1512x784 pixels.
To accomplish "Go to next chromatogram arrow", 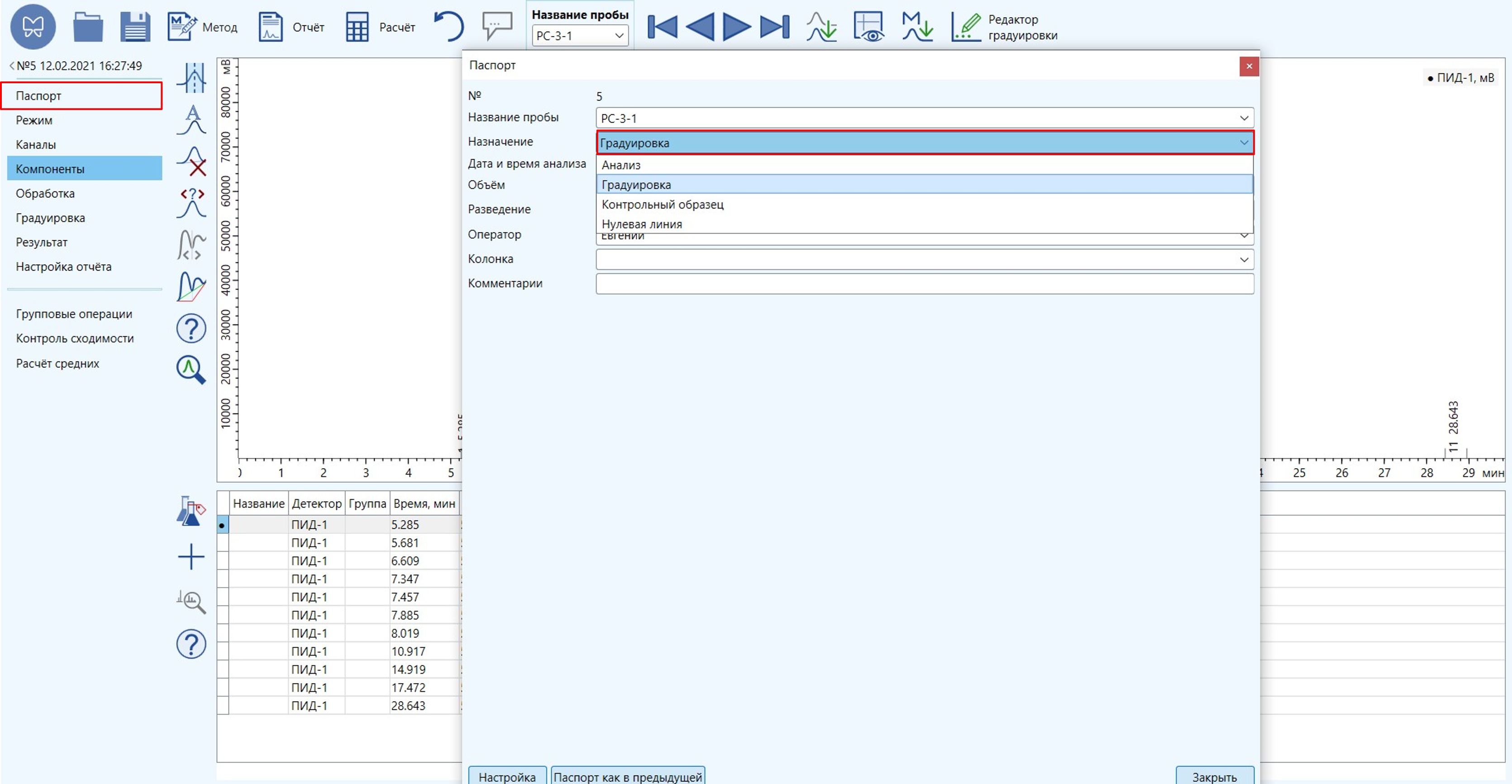I will [736, 27].
